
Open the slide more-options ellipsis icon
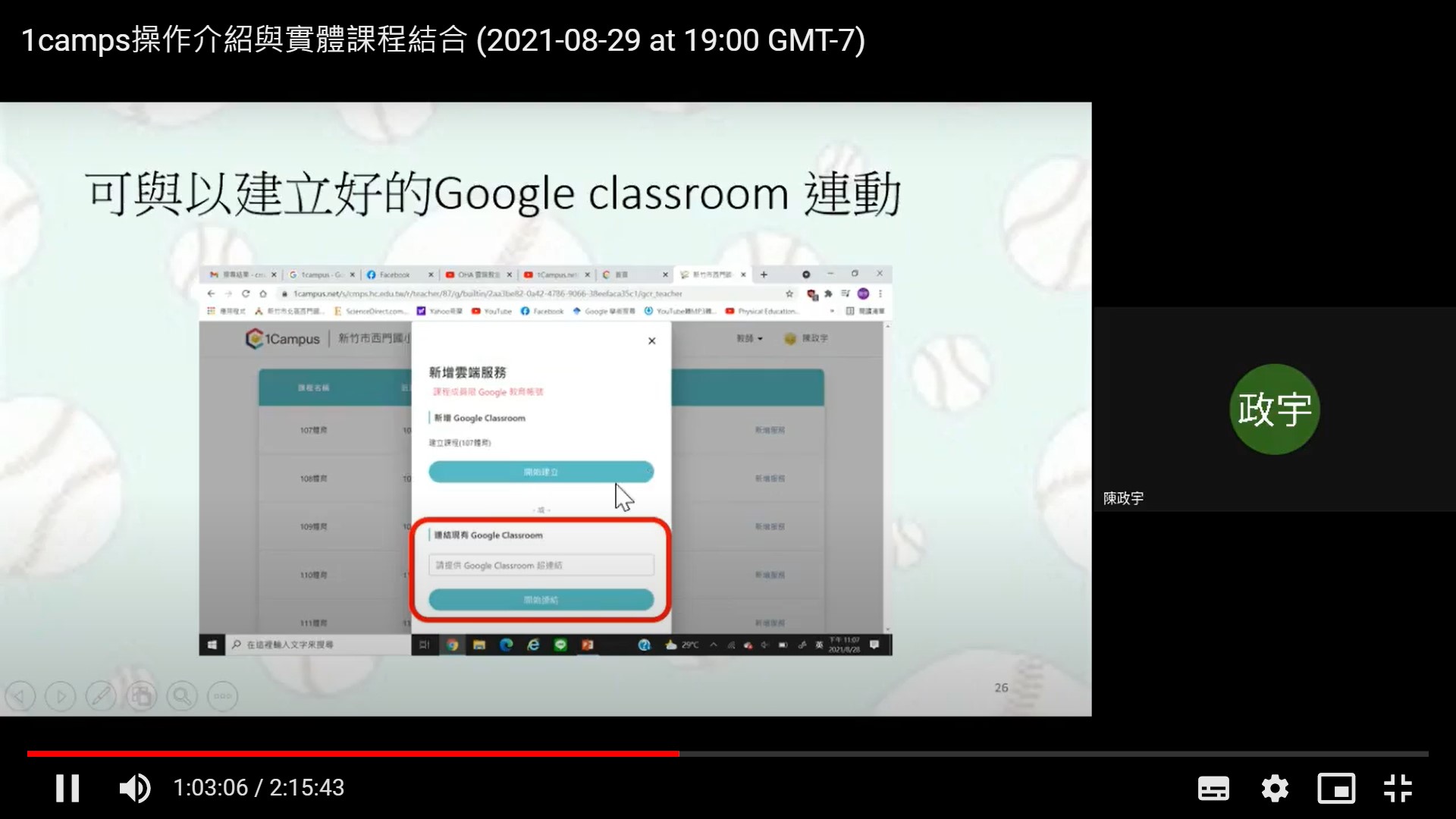[222, 696]
